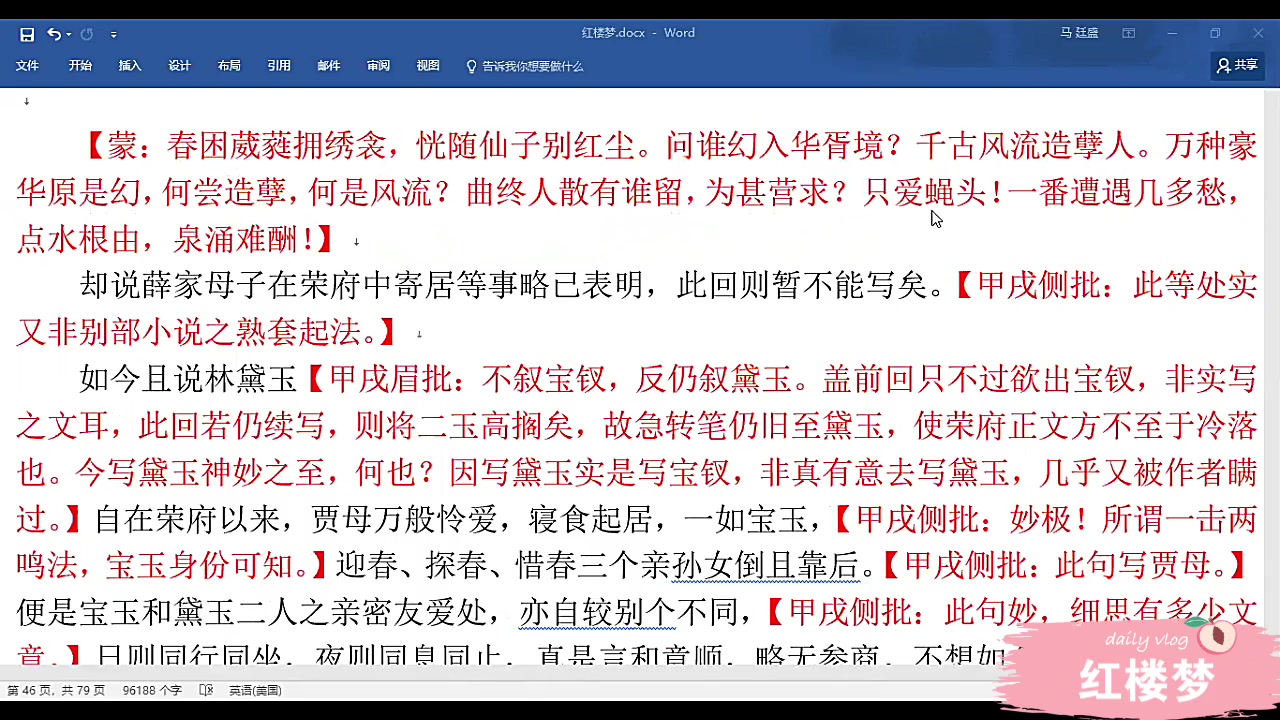
Task: Click the underlined phrase 孙女倒且靠后
Action: click(766, 566)
